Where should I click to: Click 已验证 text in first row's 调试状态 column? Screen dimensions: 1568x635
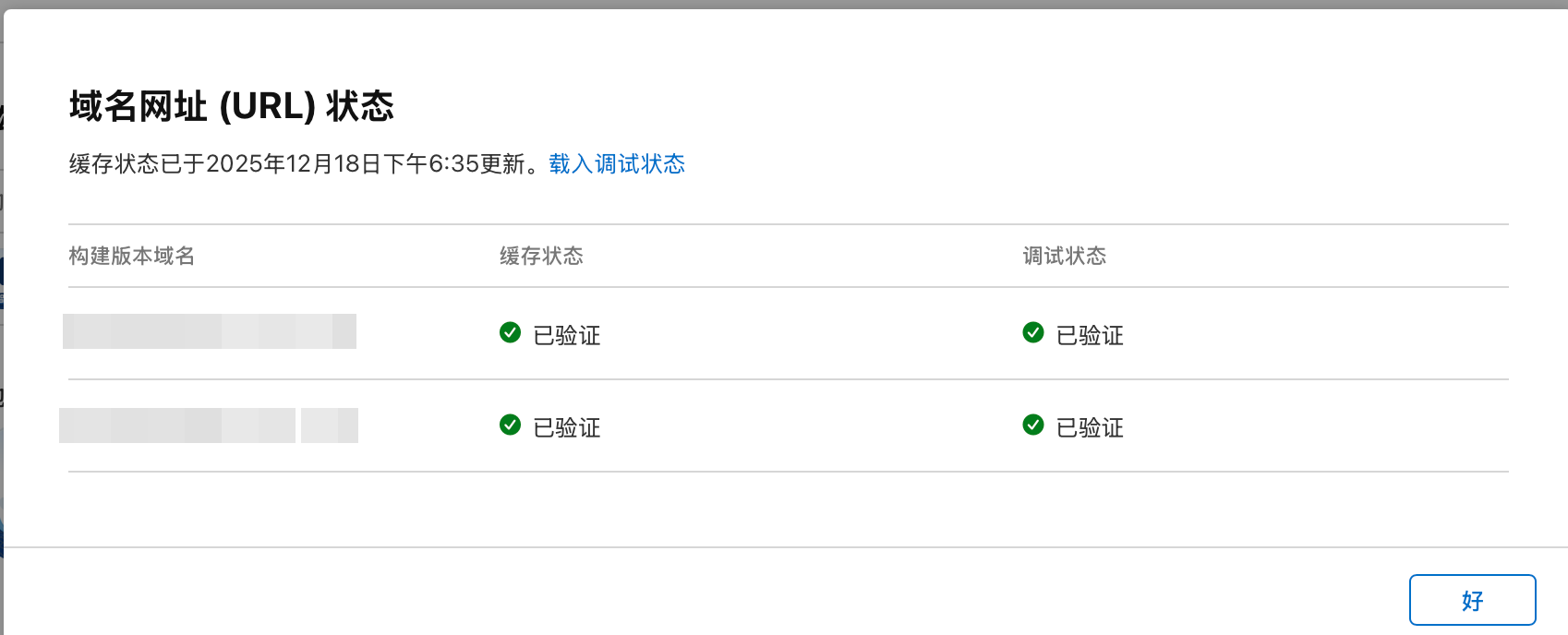(x=1090, y=335)
